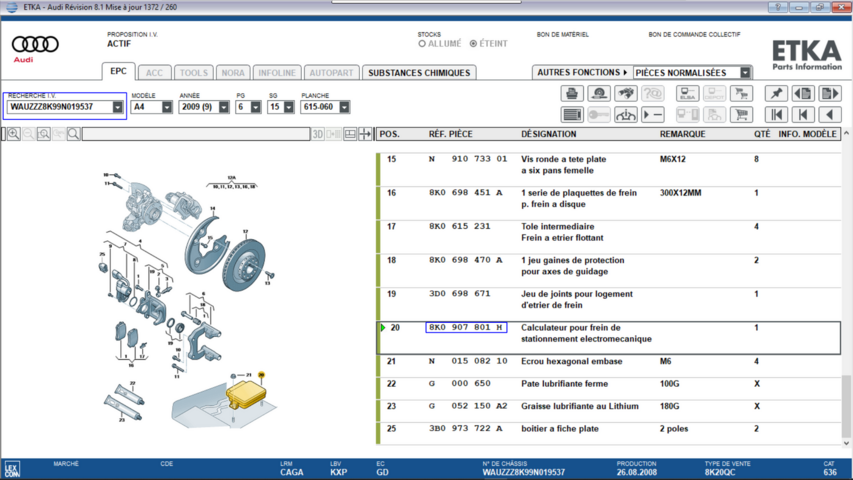
Task: Click the parts list vertical scrollbar thumb
Action: click(846, 405)
